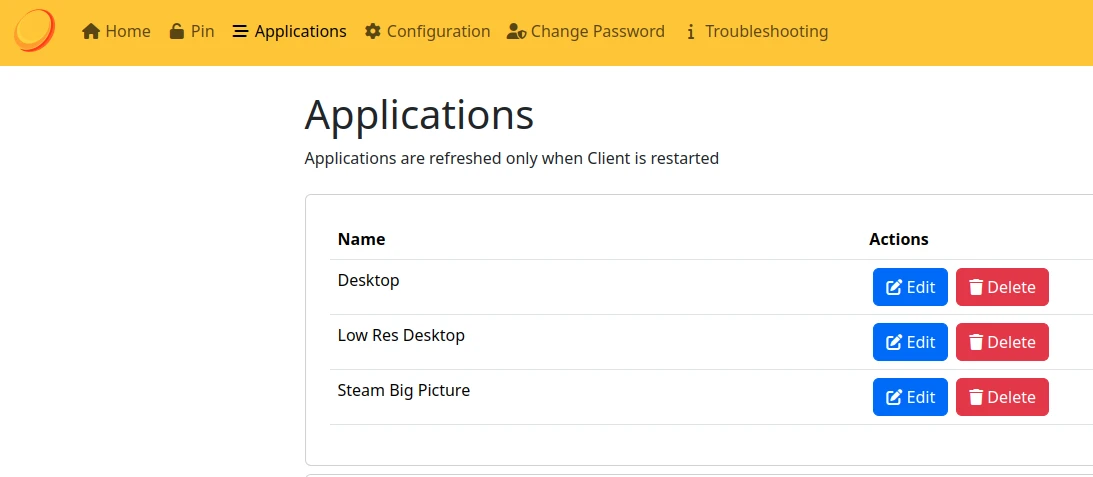Click the pencil icon in the Desktop row
Viewport: 1093px width, 477px height.
tap(894, 288)
